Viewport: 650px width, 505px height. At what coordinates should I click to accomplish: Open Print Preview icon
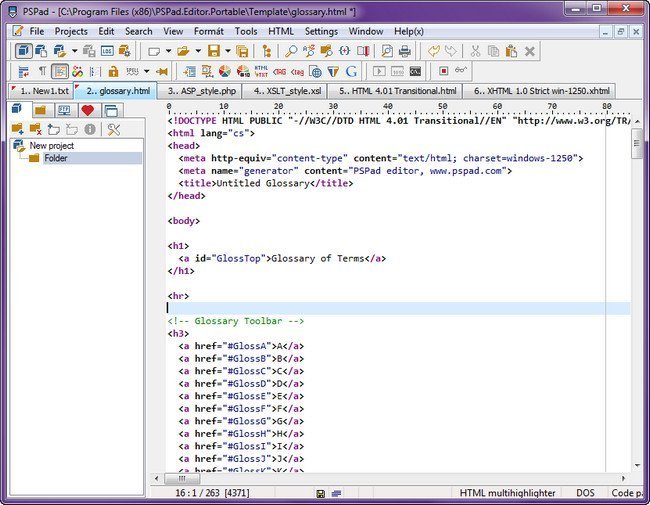(387, 51)
